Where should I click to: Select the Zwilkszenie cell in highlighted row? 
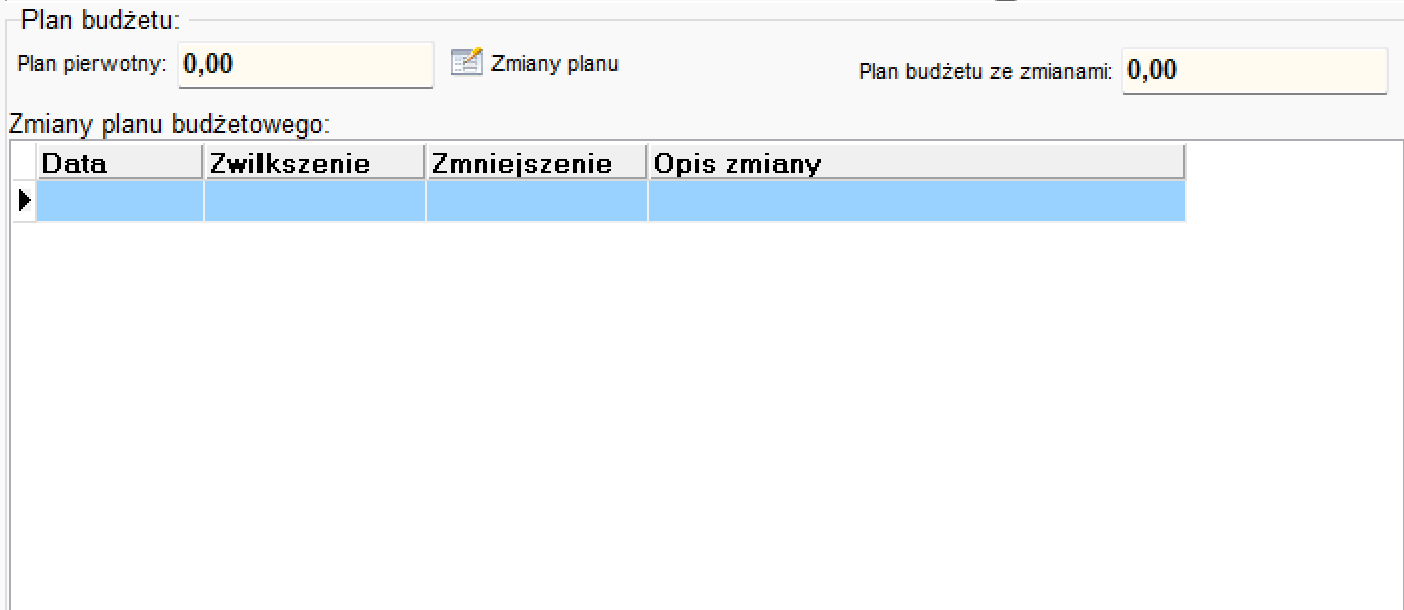point(315,201)
